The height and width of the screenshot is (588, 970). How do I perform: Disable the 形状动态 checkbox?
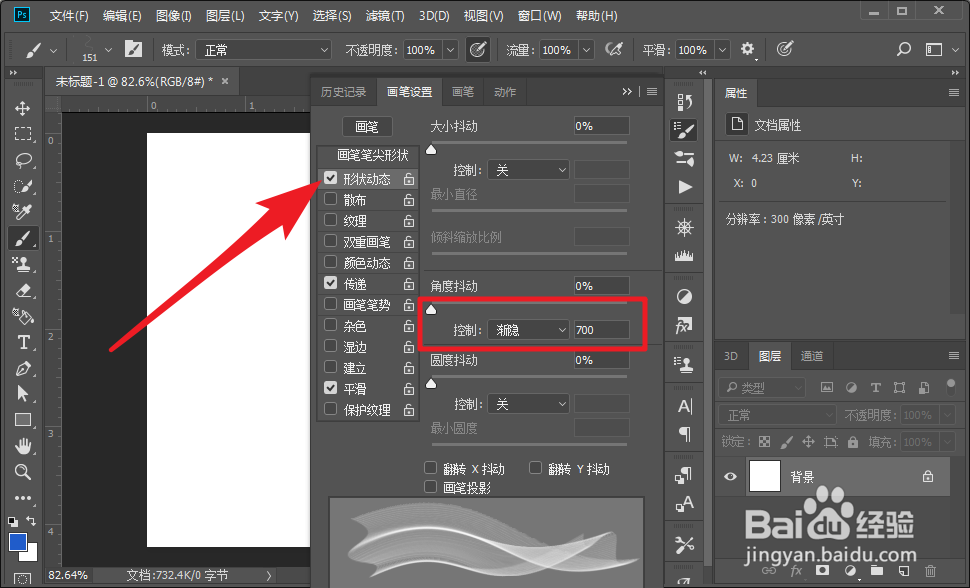[x=330, y=178]
